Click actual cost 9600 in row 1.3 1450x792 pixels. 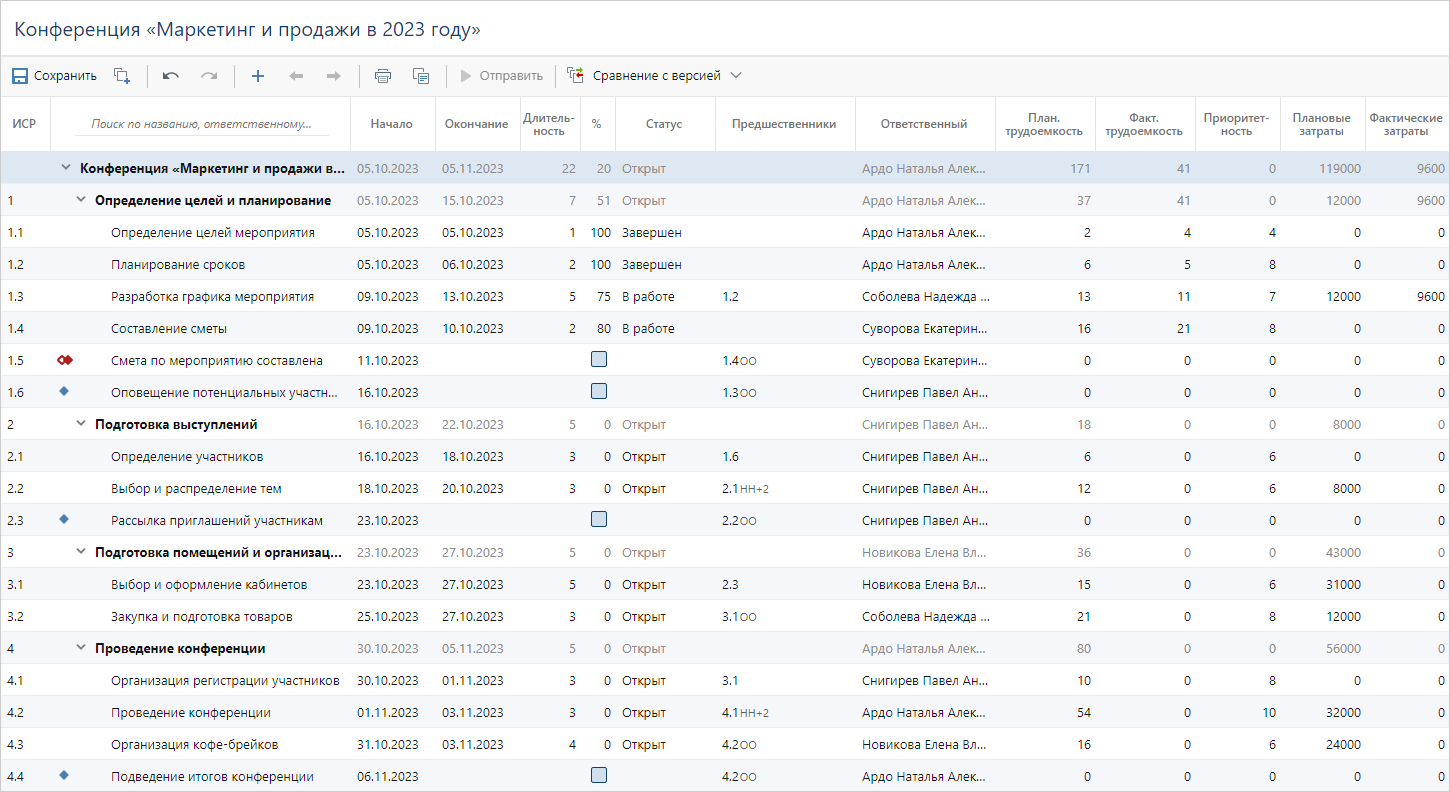[1430, 296]
